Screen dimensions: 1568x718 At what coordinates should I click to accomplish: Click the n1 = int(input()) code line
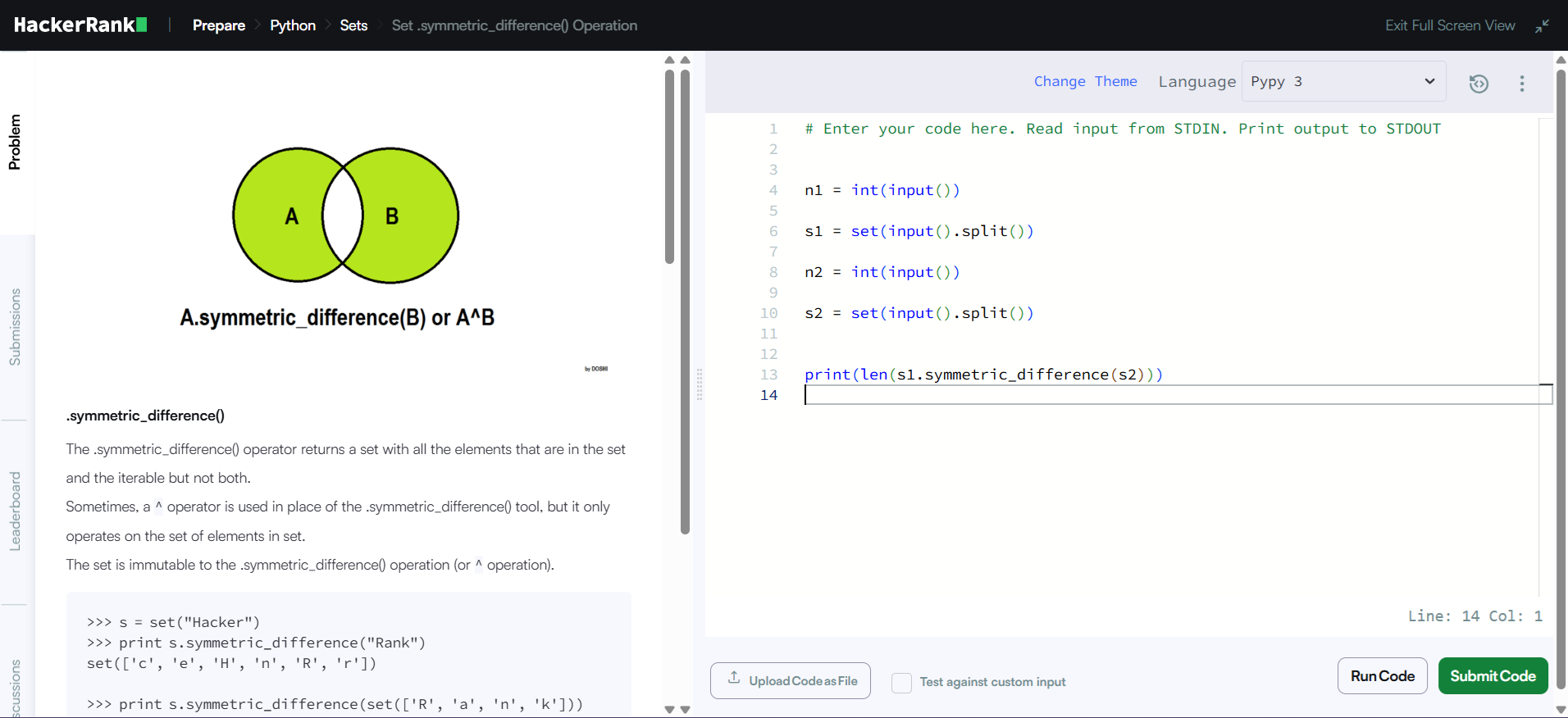[x=882, y=190]
